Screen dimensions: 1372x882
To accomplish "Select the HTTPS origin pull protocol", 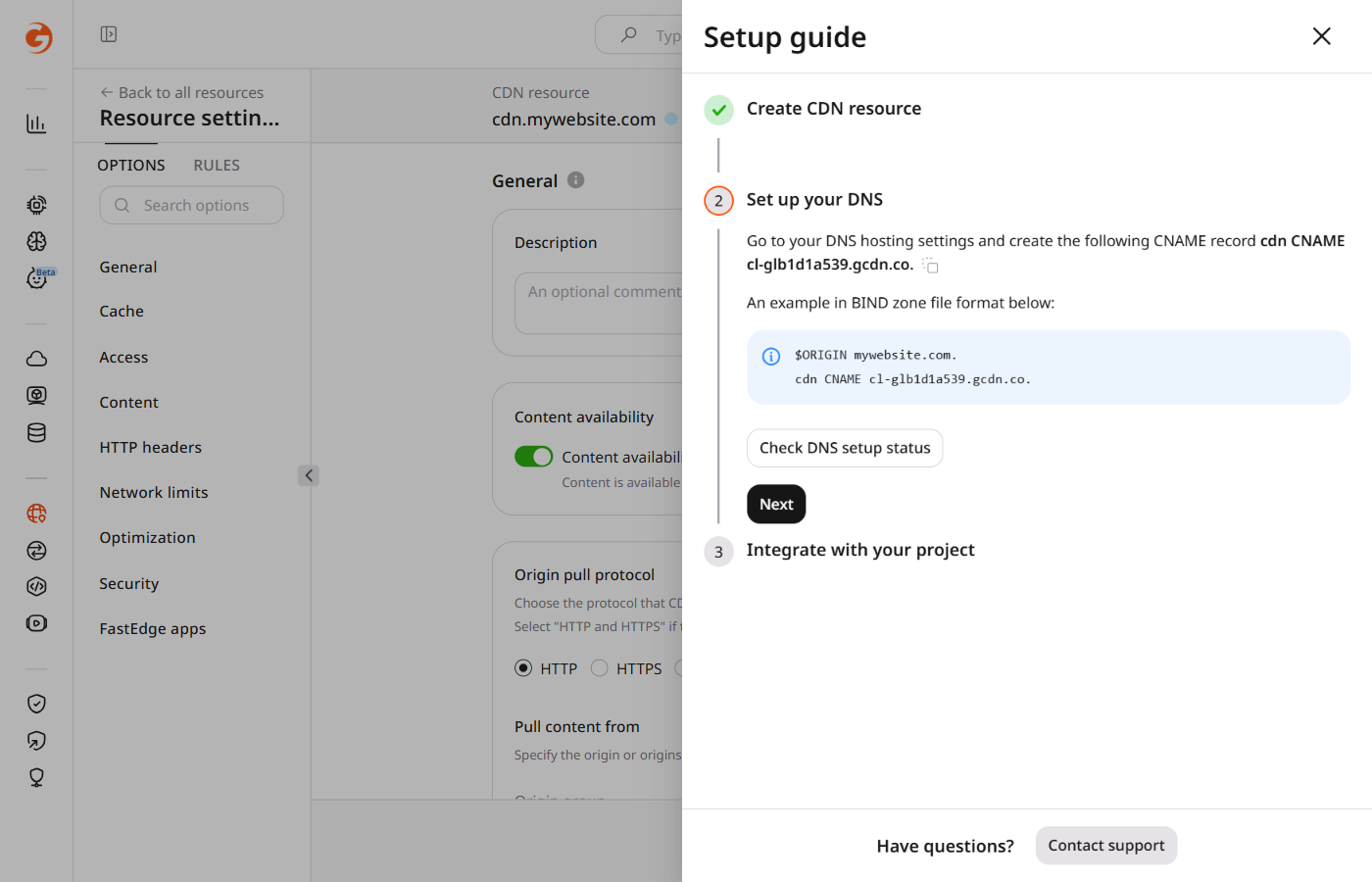I will 600,668.
